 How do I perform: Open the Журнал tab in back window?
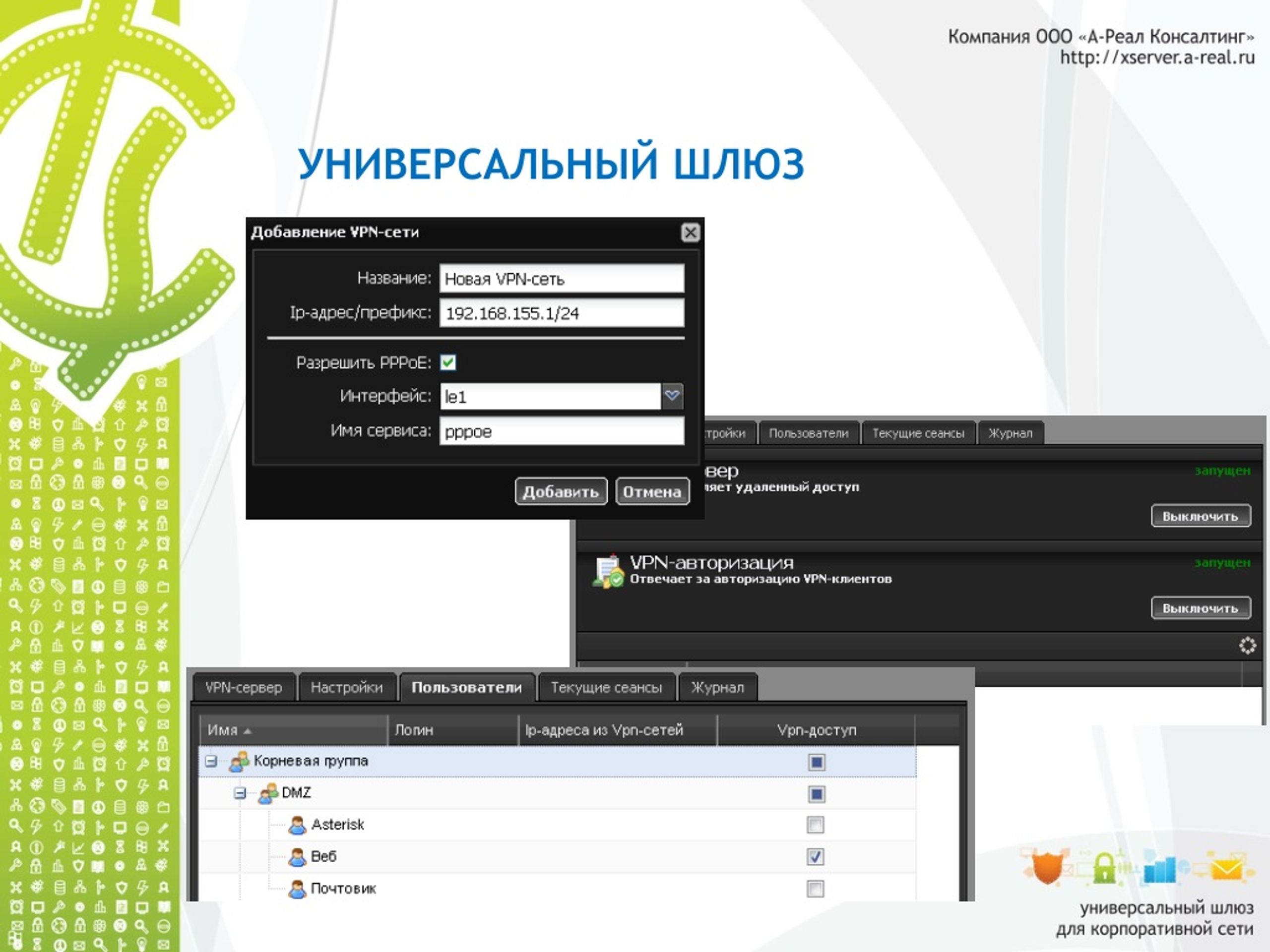tap(1011, 433)
